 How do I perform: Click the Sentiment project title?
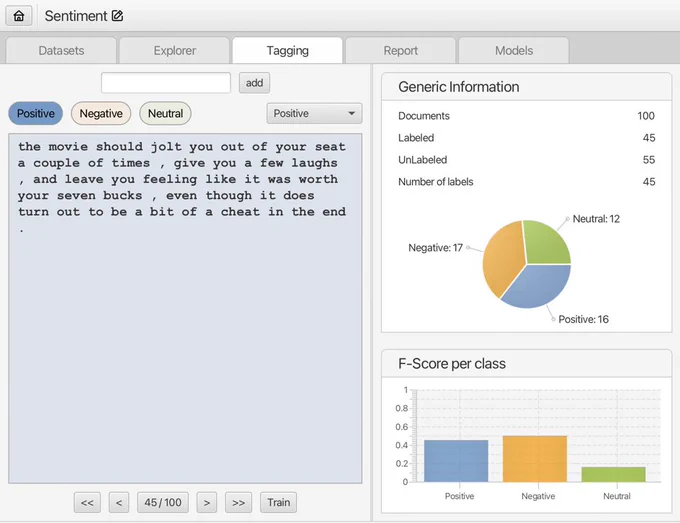point(76,16)
